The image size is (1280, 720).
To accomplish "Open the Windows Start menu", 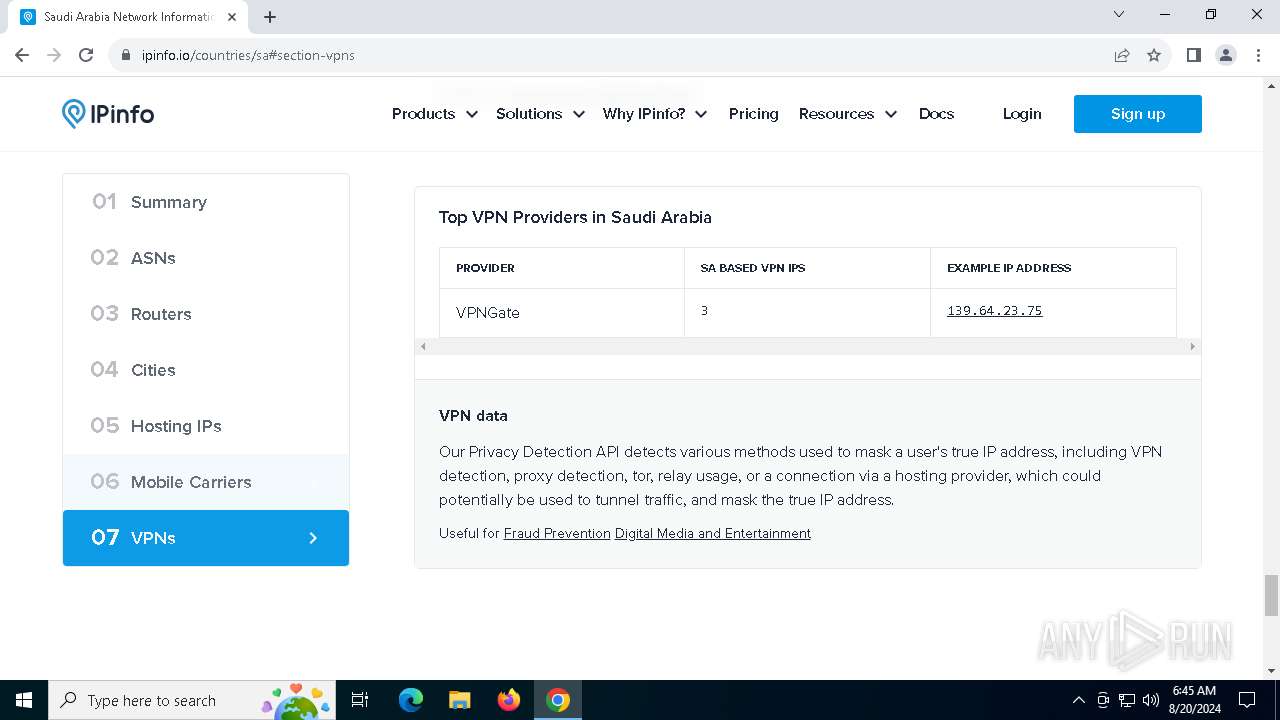I will click(x=24, y=700).
